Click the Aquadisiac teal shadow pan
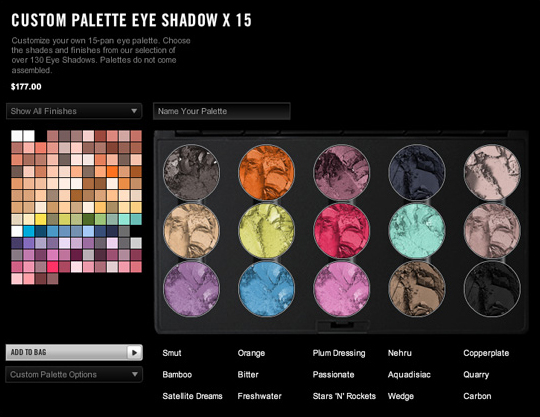The image size is (540, 417). (417, 230)
